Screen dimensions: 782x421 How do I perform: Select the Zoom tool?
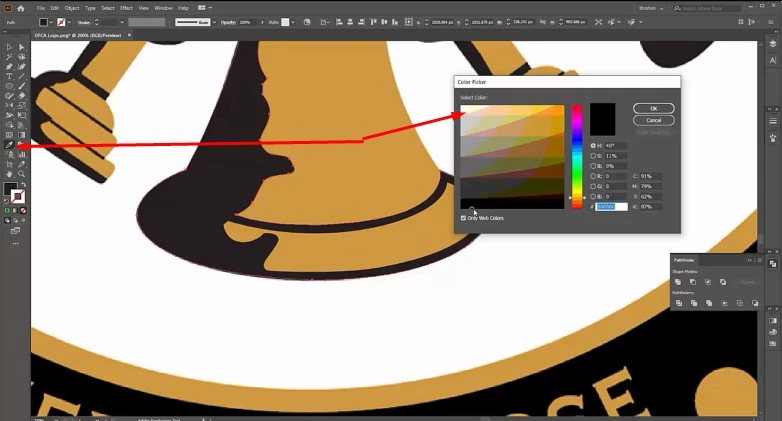(21, 174)
